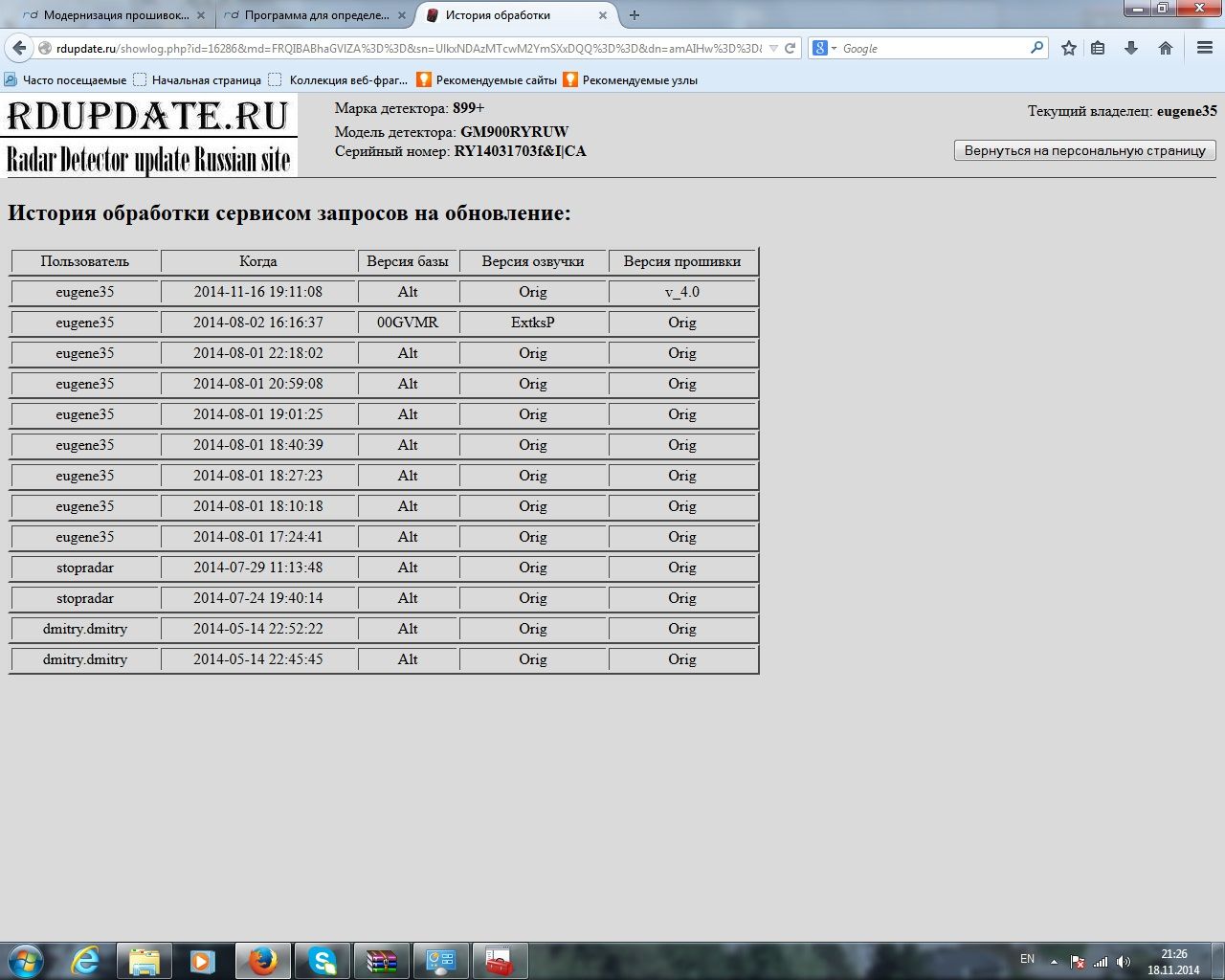The height and width of the screenshot is (980, 1225).
Task: Click the search magnifier icon
Action: 1036,48
